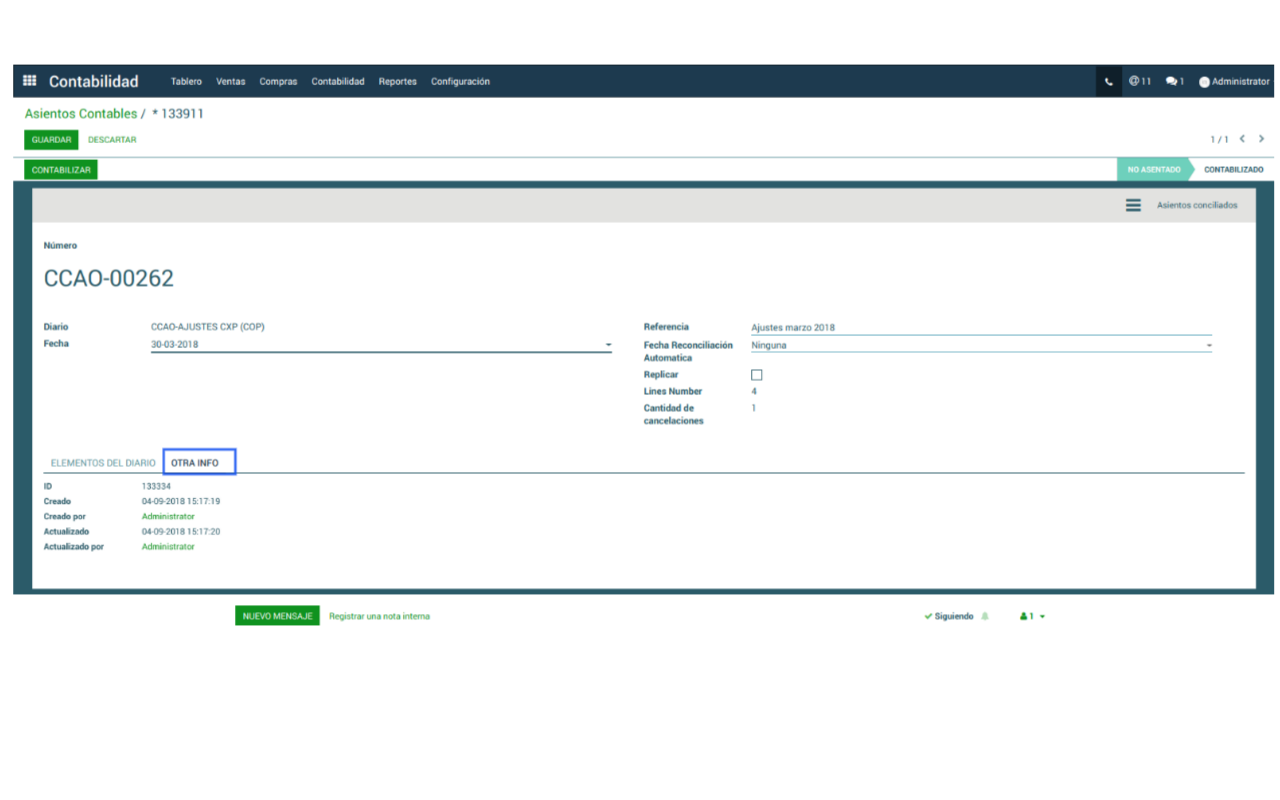Switch to Elementos del Diario tab

103,463
